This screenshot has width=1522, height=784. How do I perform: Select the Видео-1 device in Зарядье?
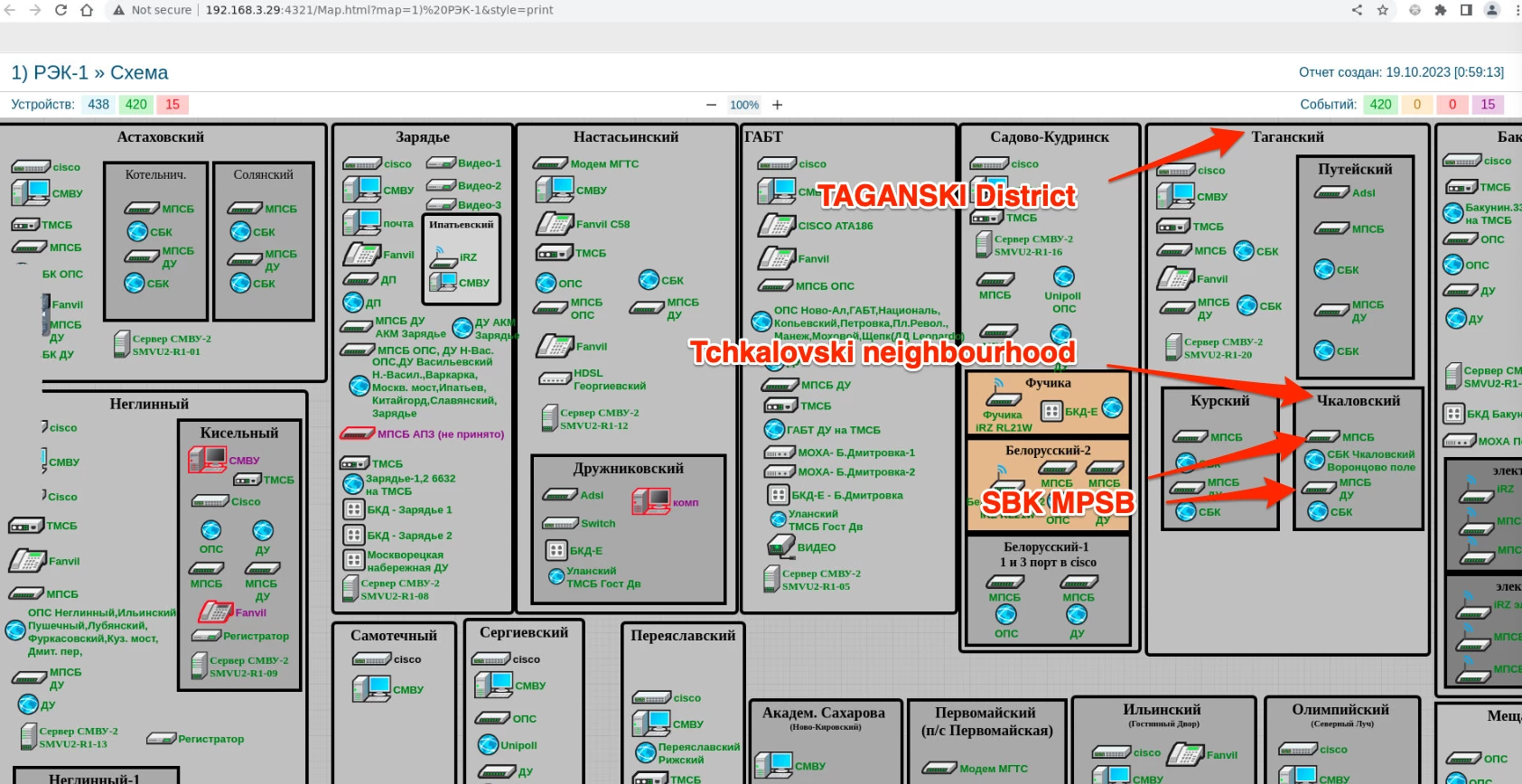pos(441,163)
